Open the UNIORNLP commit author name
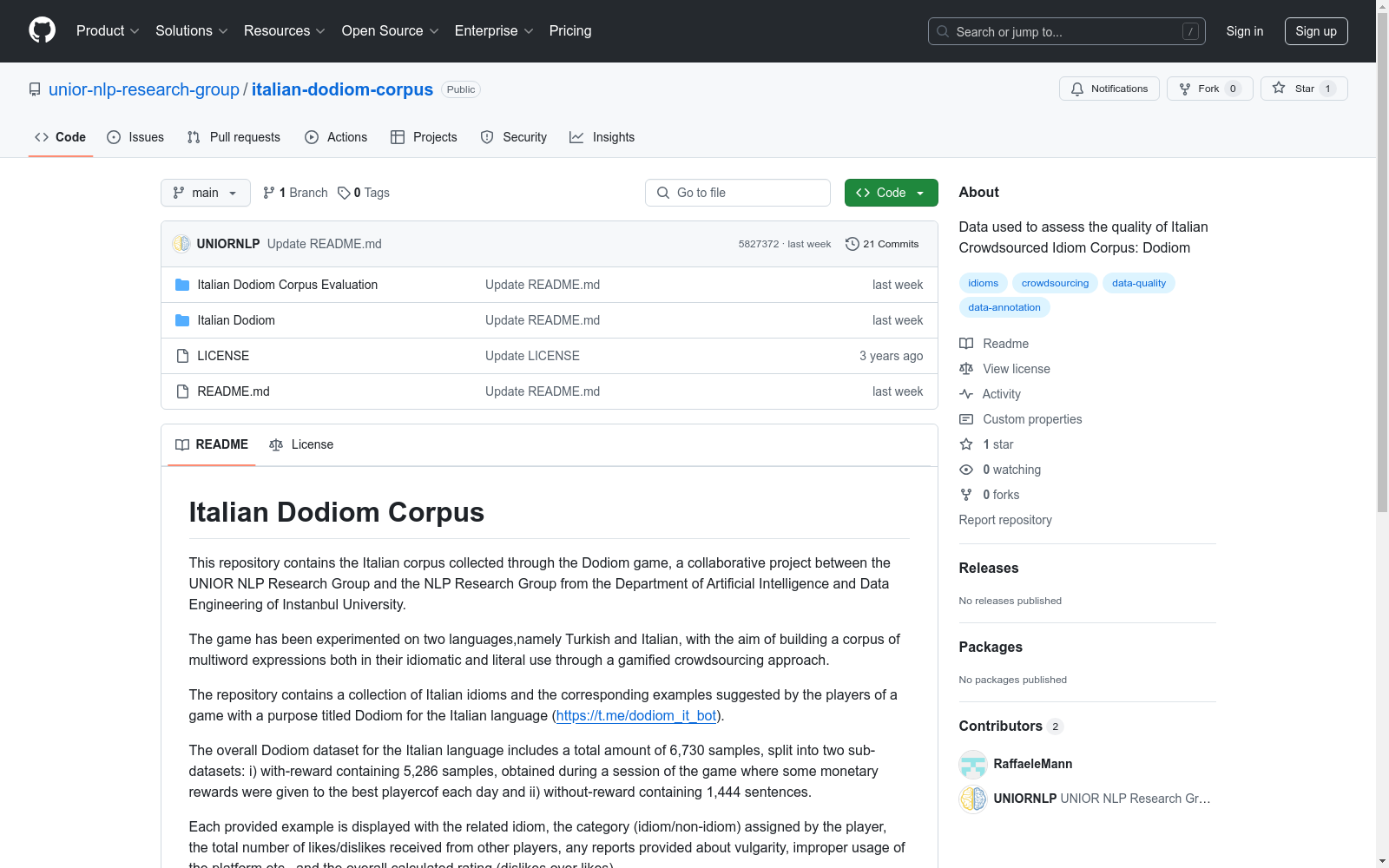 (x=228, y=244)
